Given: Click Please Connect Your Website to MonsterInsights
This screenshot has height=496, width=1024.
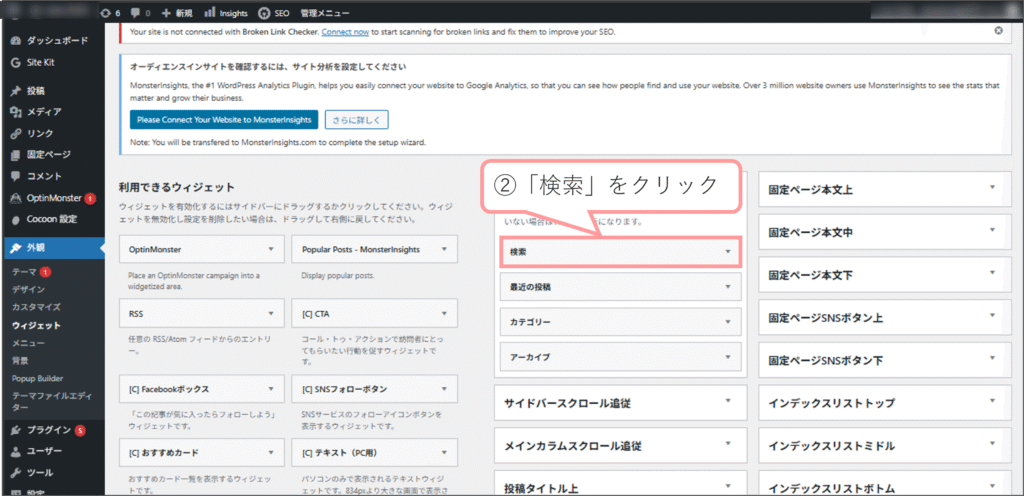Looking at the screenshot, I should click(x=223, y=120).
